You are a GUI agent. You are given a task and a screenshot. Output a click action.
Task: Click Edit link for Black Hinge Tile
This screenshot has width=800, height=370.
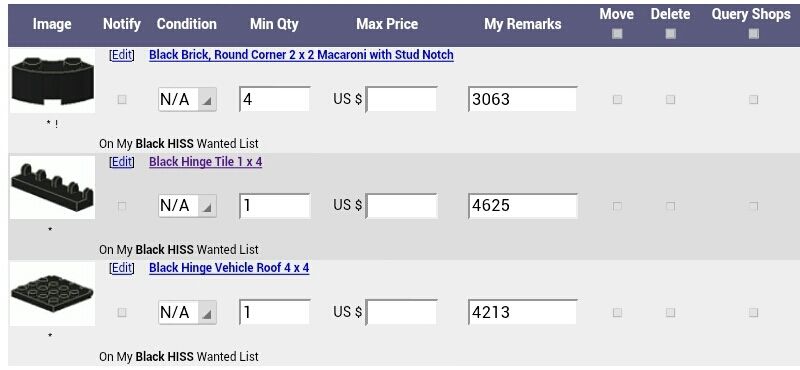point(121,162)
